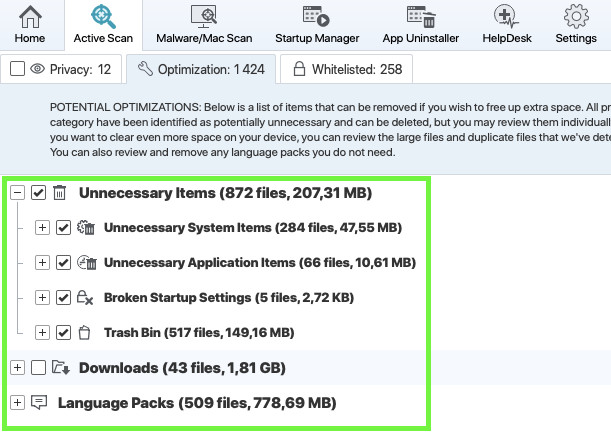
Task: Tick the Privacy tab checkbox
Action: click(18, 69)
